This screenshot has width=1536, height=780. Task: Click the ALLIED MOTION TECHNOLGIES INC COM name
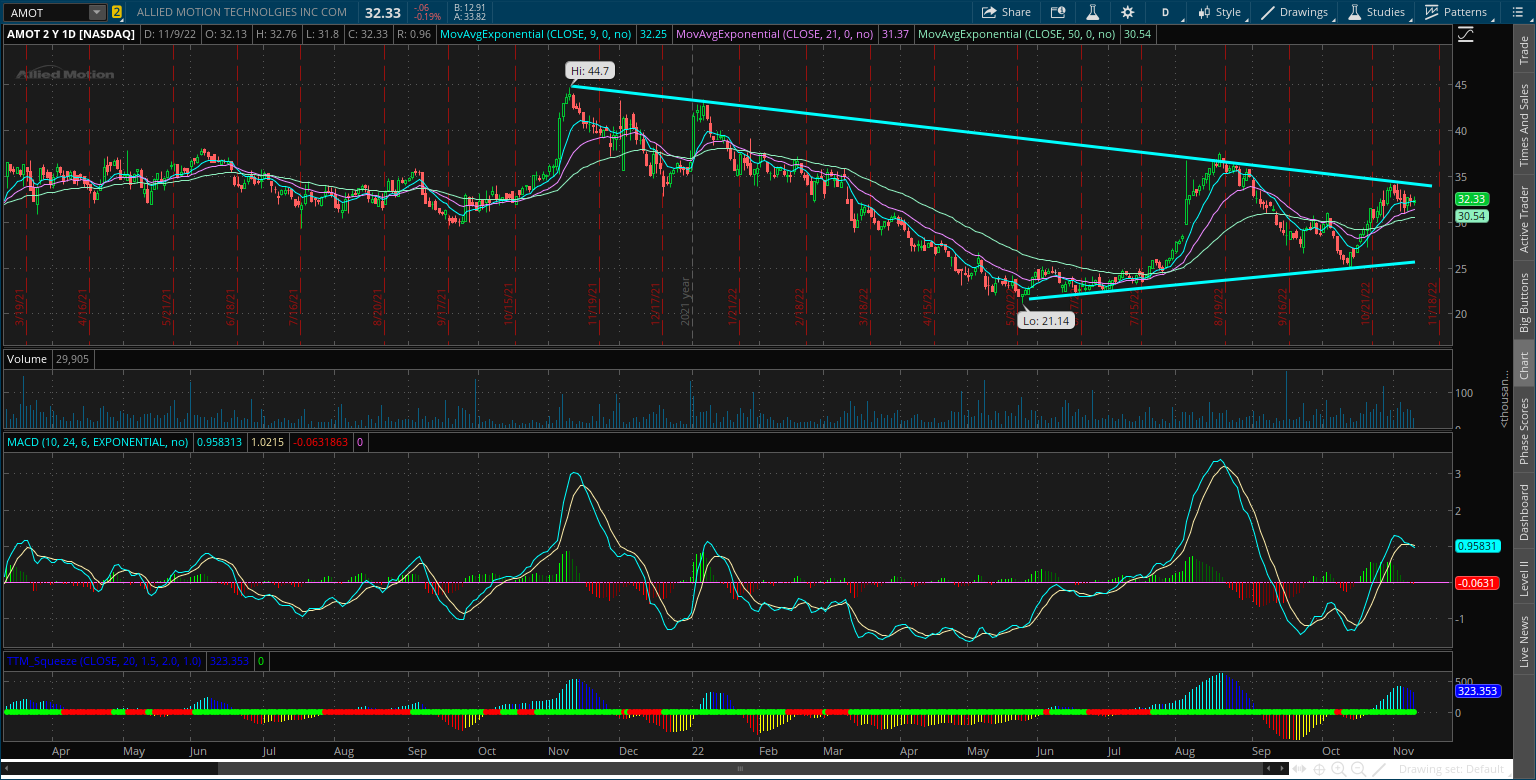(242, 12)
